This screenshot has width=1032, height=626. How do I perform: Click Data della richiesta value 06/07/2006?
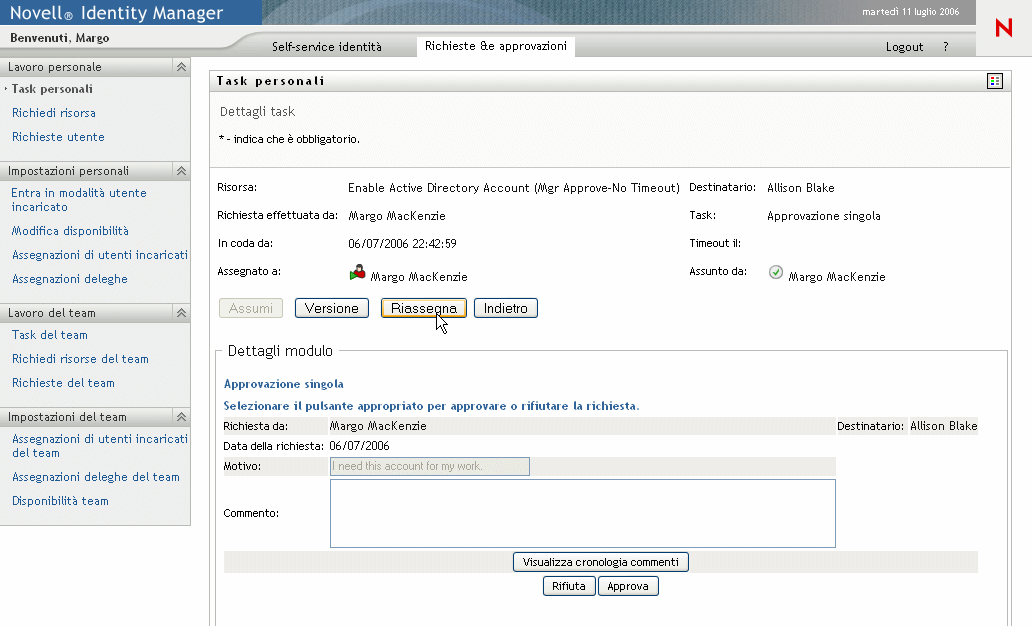(x=359, y=446)
